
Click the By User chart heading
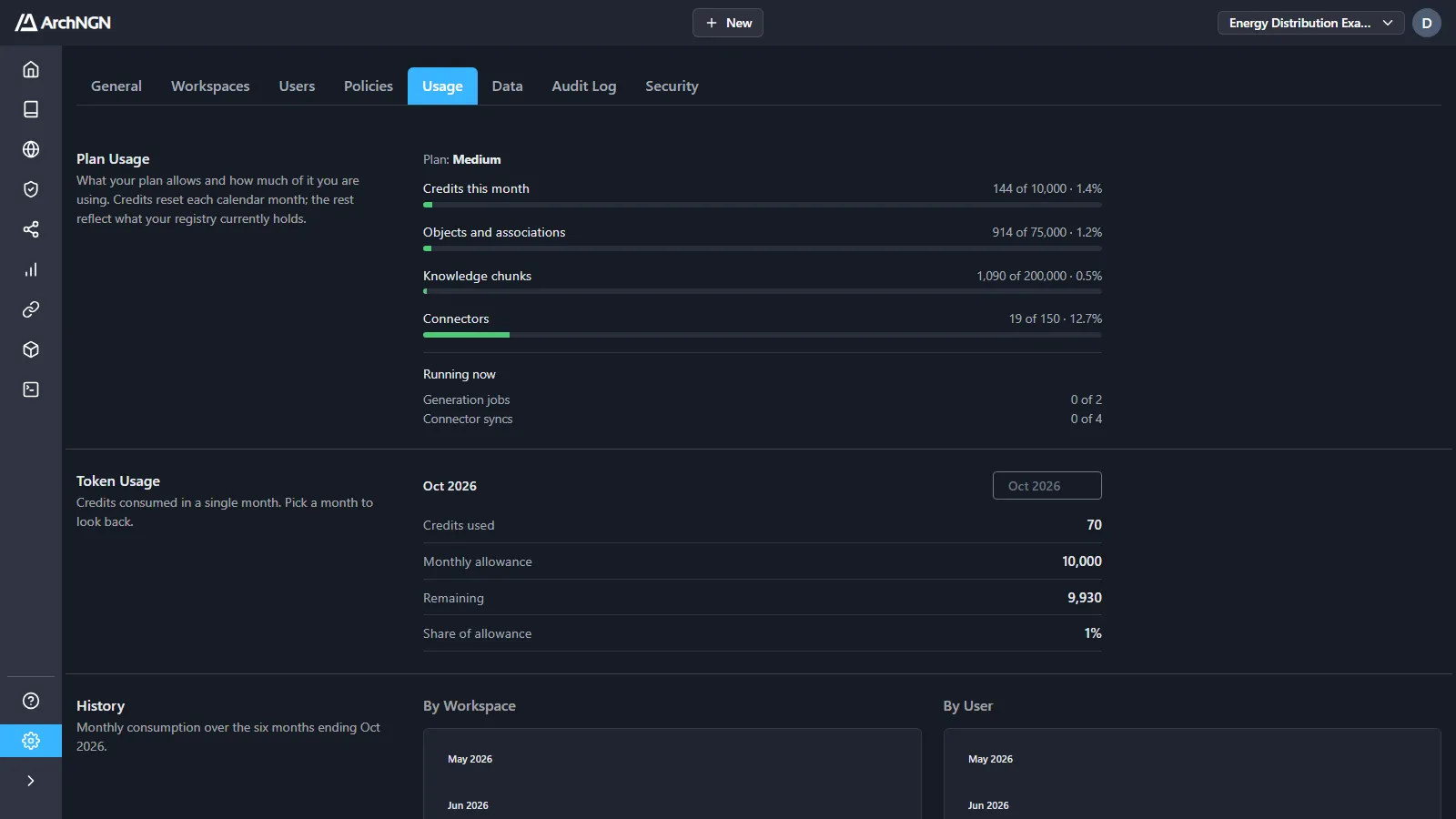tap(968, 706)
